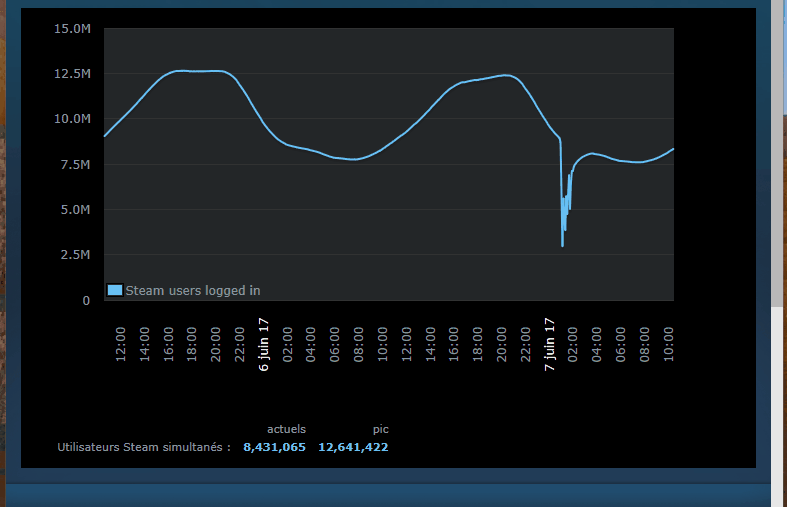Click the 'Utilisateurs Steam simultanés :' label
The height and width of the screenshot is (507, 787).
tap(144, 447)
